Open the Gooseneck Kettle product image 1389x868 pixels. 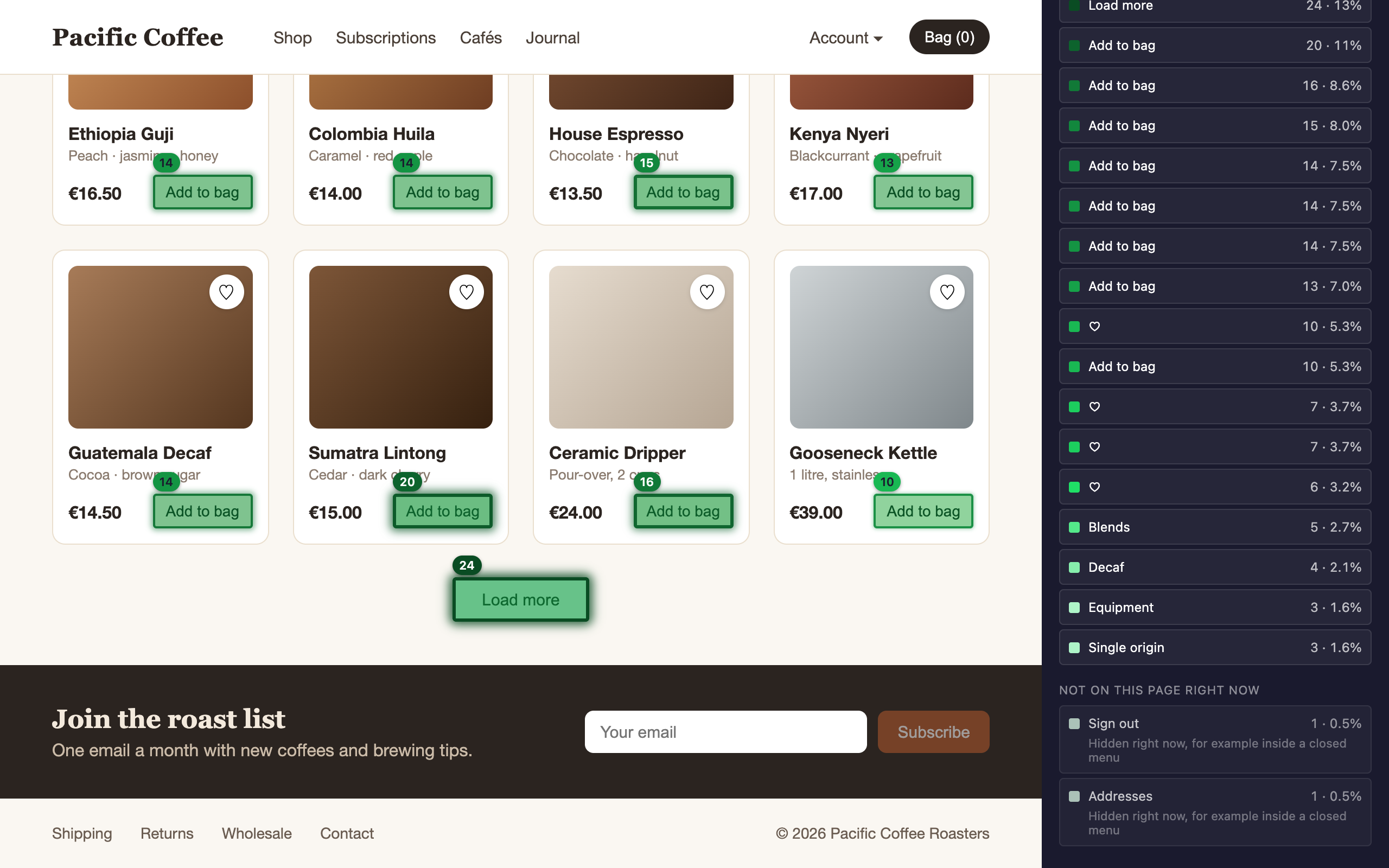coord(881,347)
